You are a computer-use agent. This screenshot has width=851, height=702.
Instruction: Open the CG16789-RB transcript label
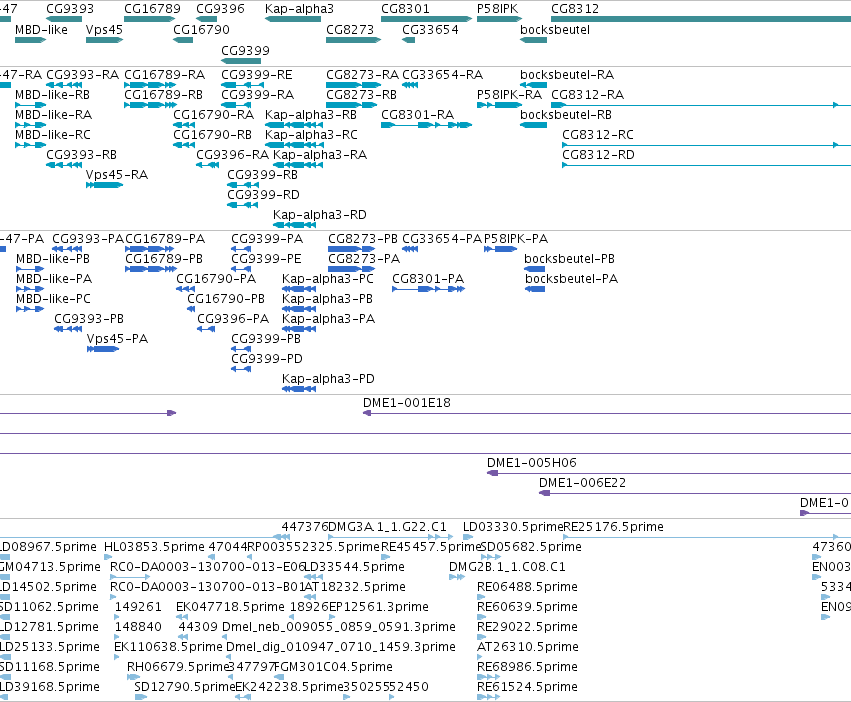click(x=163, y=94)
